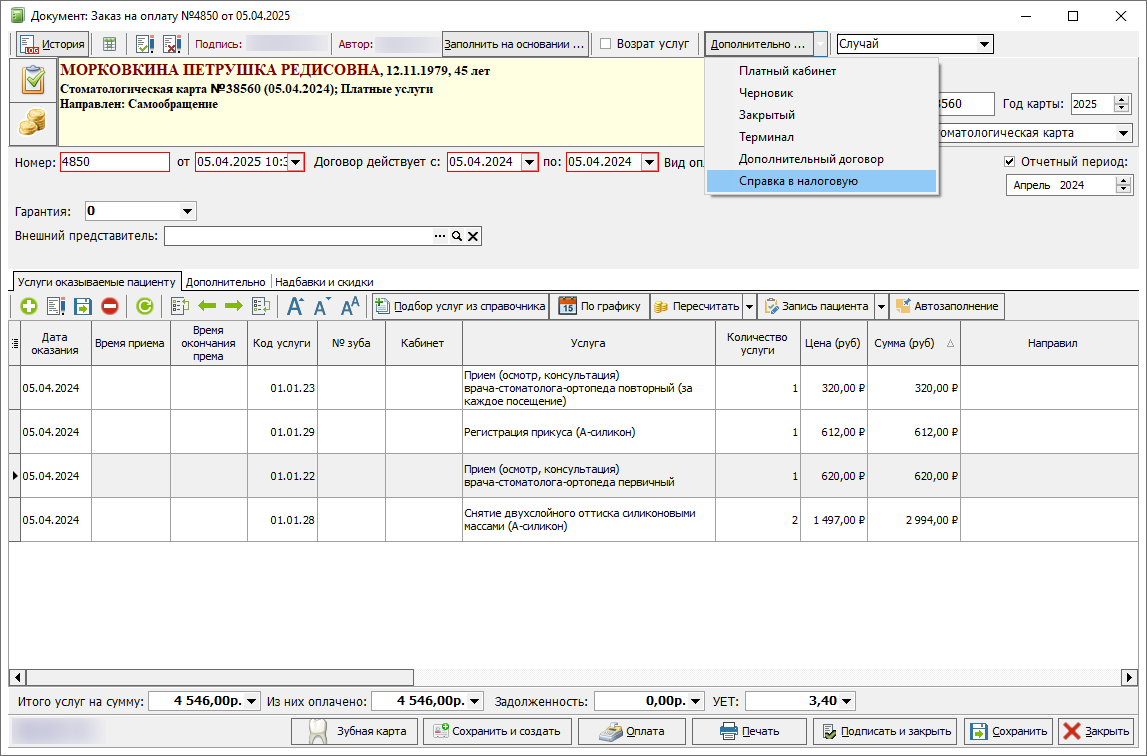Click the По графику button
The width and height of the screenshot is (1147, 756).
[599, 307]
